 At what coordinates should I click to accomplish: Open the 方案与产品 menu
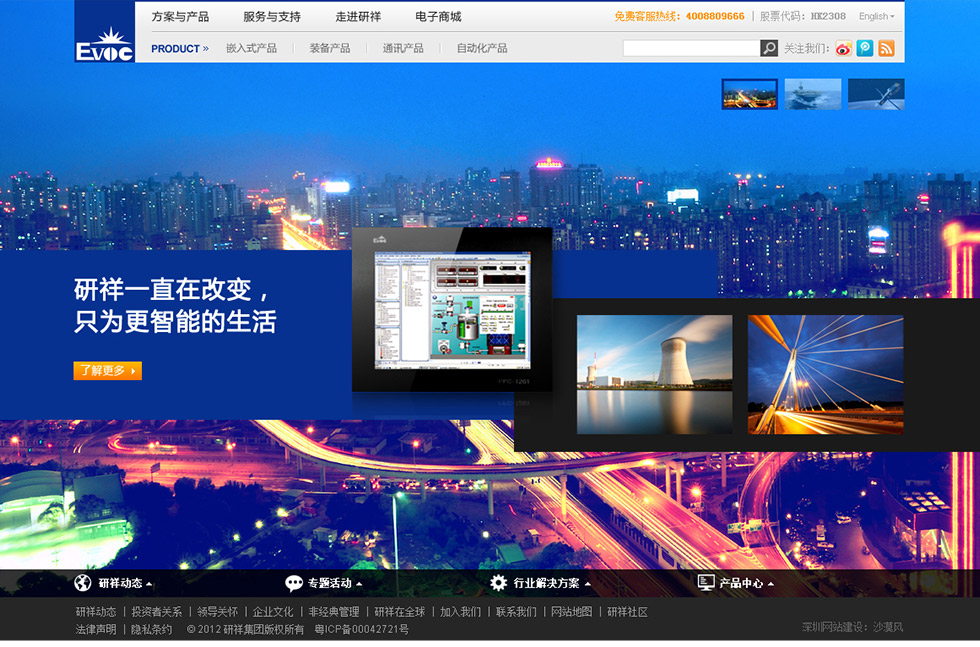(180, 17)
